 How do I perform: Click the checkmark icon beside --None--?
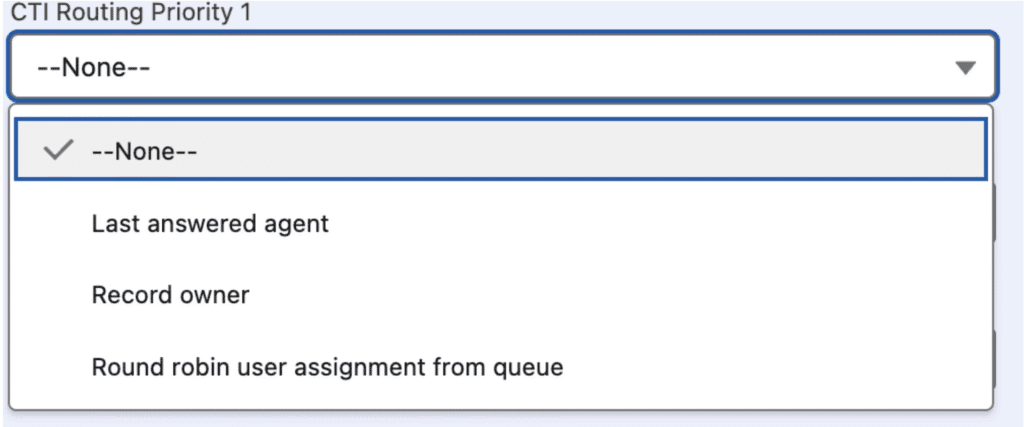coord(60,151)
